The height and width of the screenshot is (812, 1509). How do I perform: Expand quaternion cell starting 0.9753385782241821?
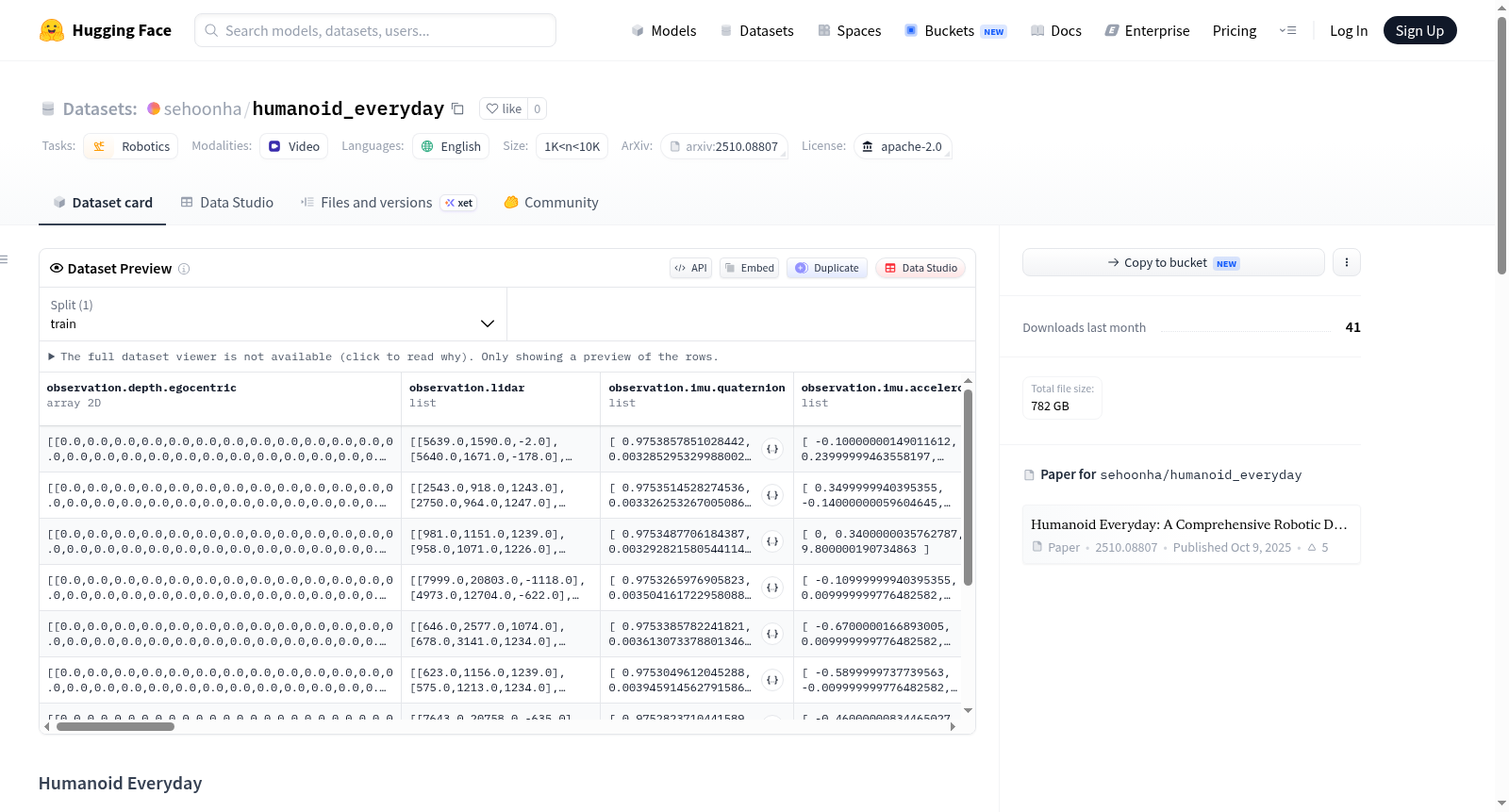click(772, 634)
